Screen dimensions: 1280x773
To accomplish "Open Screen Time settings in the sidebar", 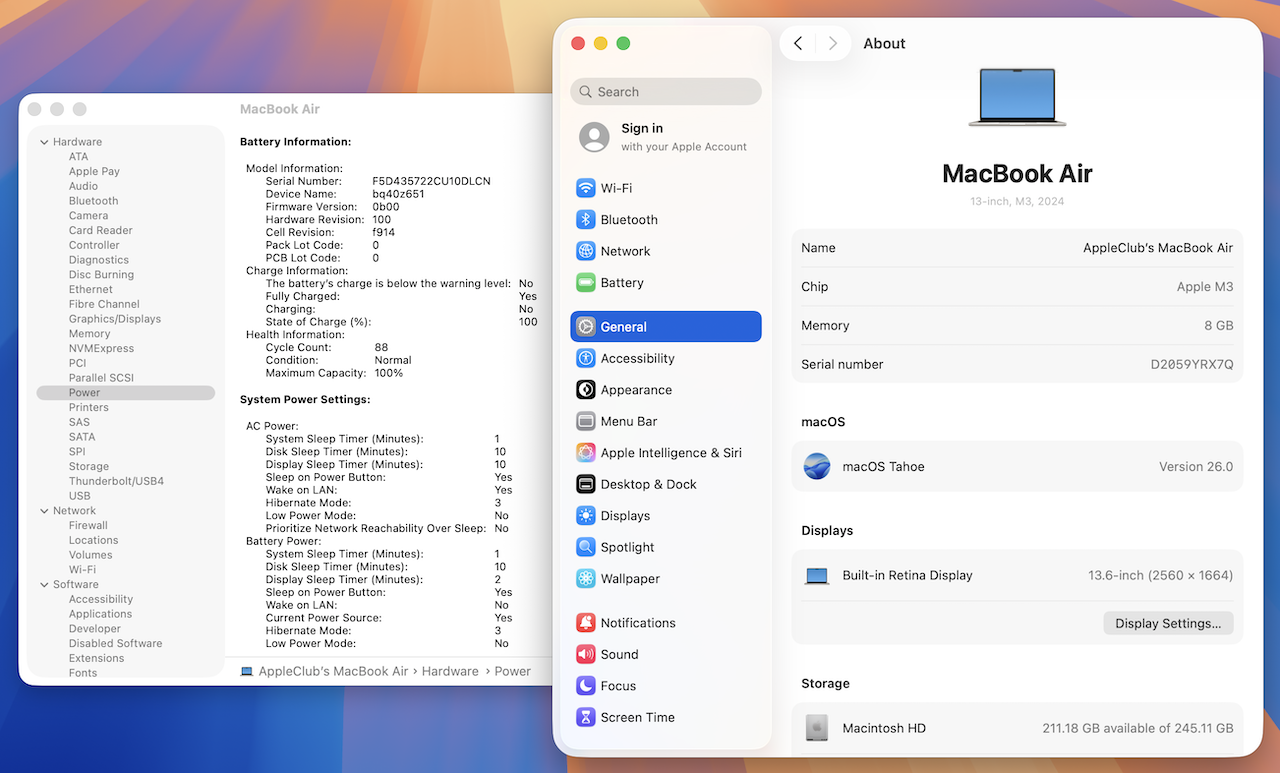I will point(666,717).
